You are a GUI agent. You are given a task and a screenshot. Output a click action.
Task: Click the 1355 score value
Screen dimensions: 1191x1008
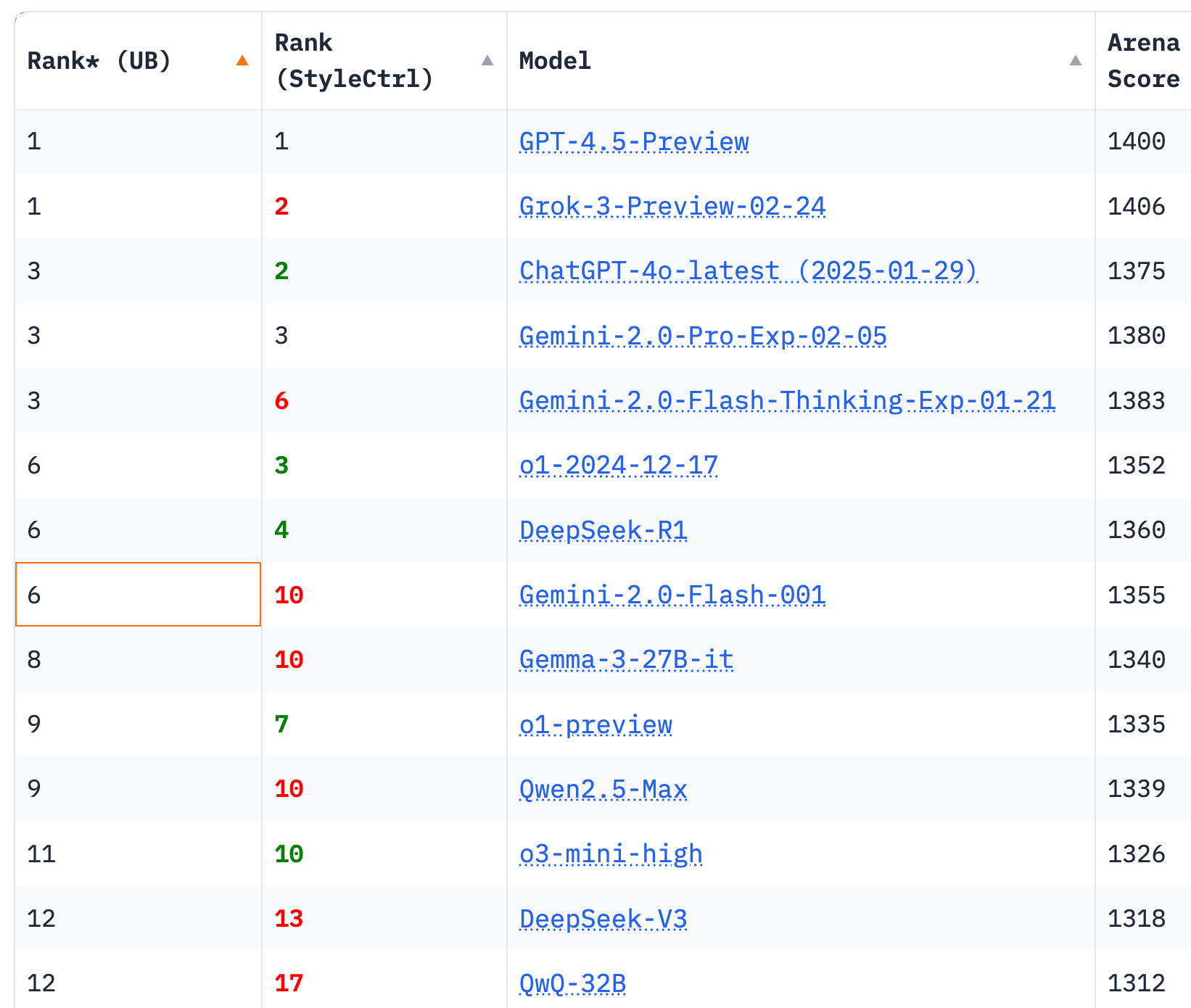click(x=1136, y=595)
